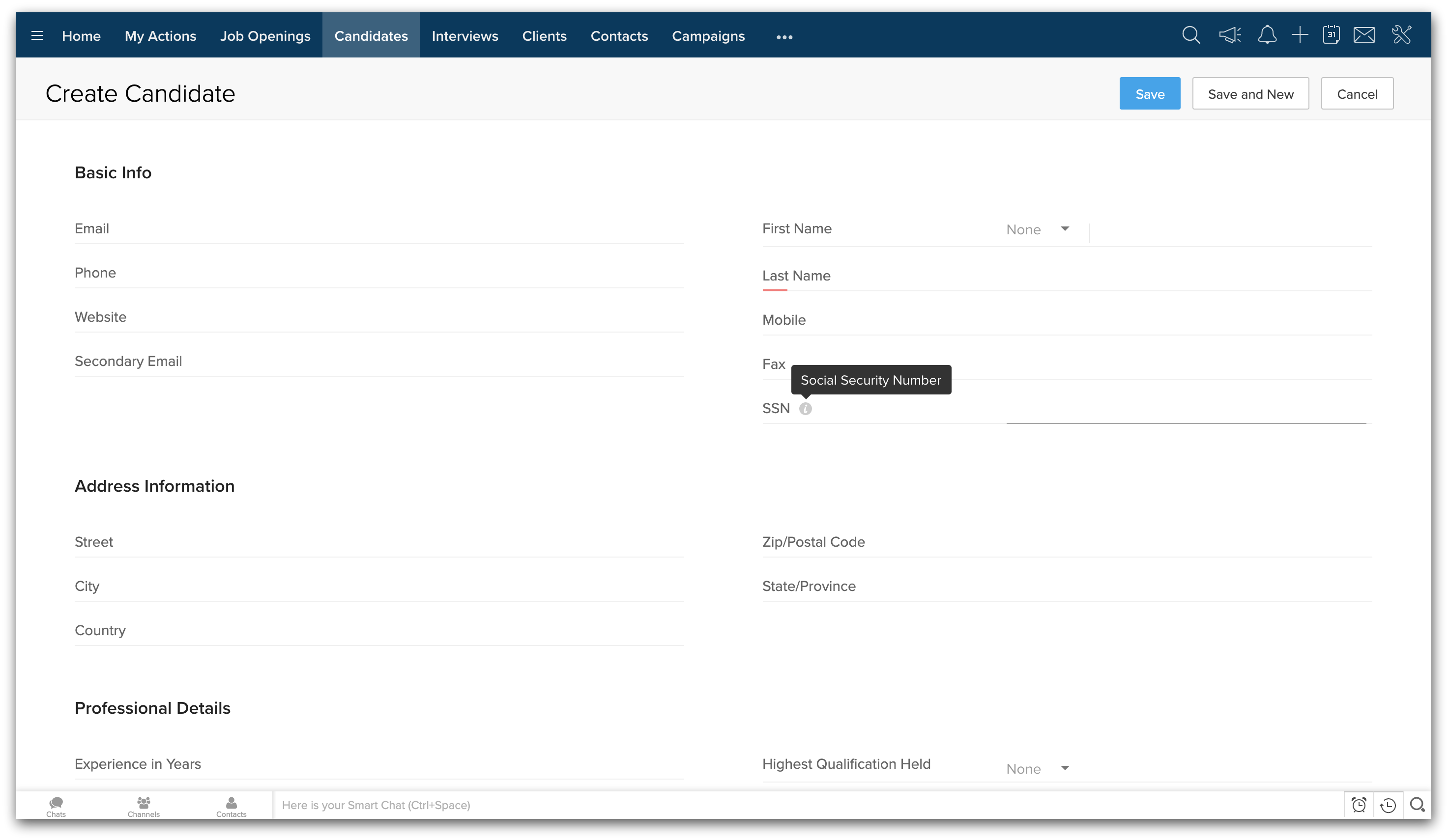Image resolution: width=1449 pixels, height=840 pixels.
Task: Open the notifications bell
Action: (1267, 36)
